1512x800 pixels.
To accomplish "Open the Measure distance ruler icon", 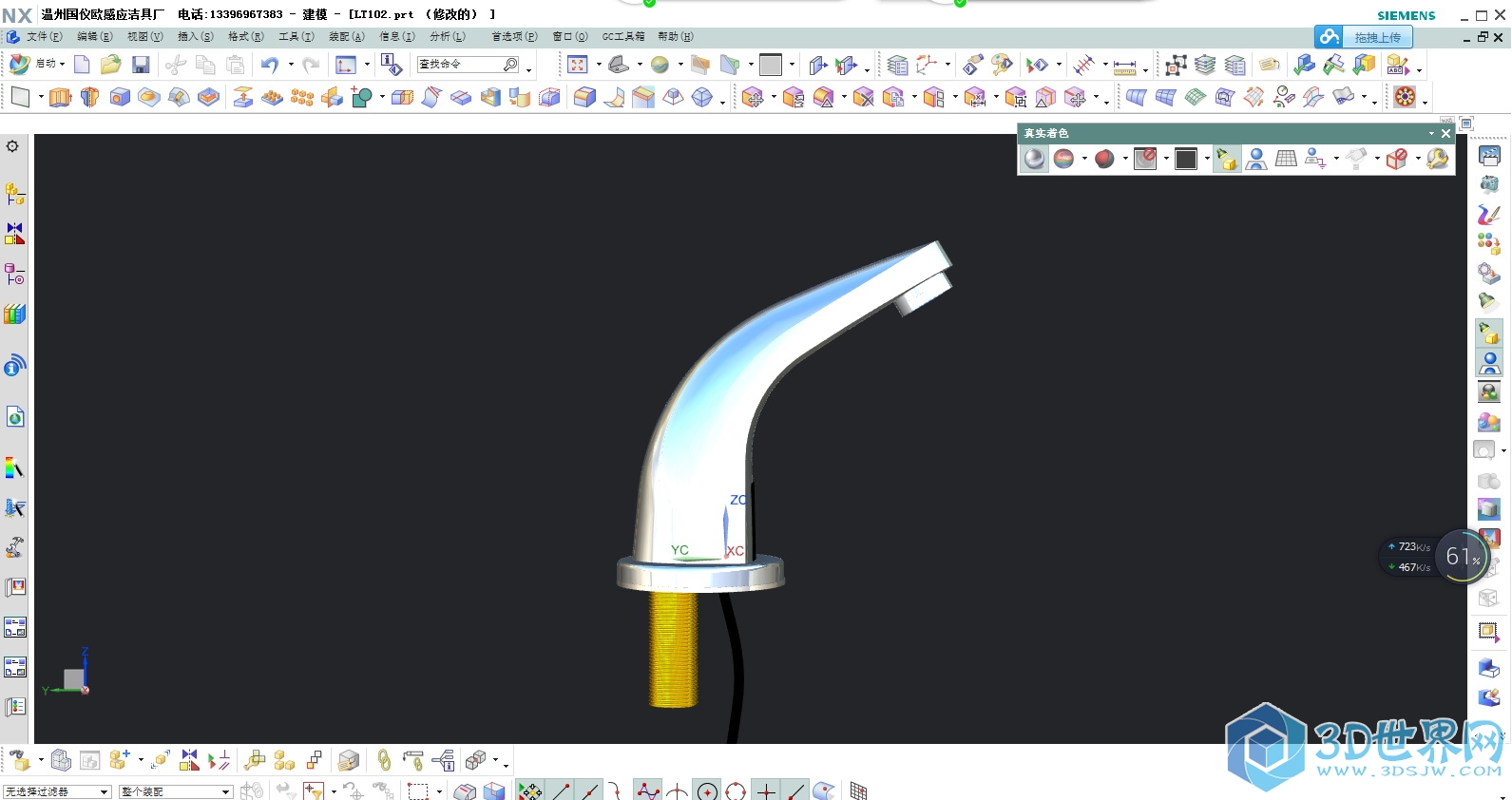I will tap(1125, 67).
